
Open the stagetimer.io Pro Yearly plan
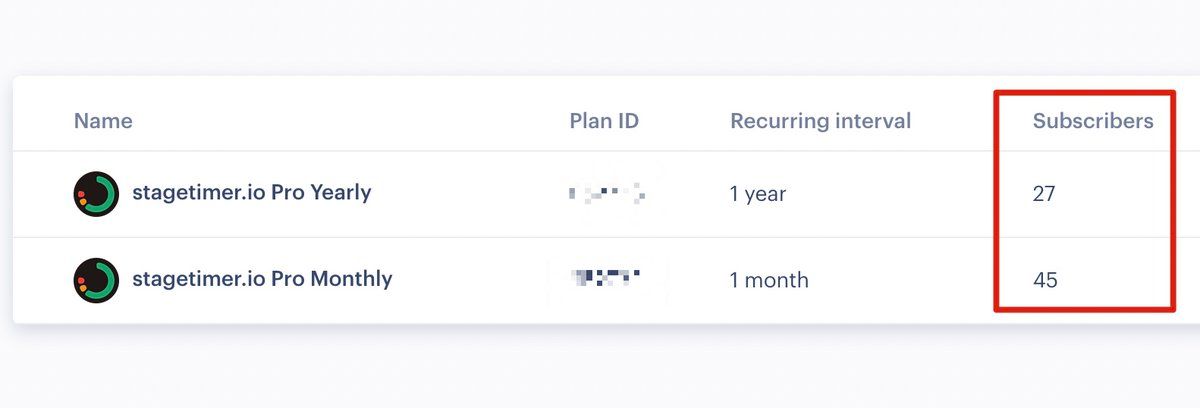click(251, 193)
